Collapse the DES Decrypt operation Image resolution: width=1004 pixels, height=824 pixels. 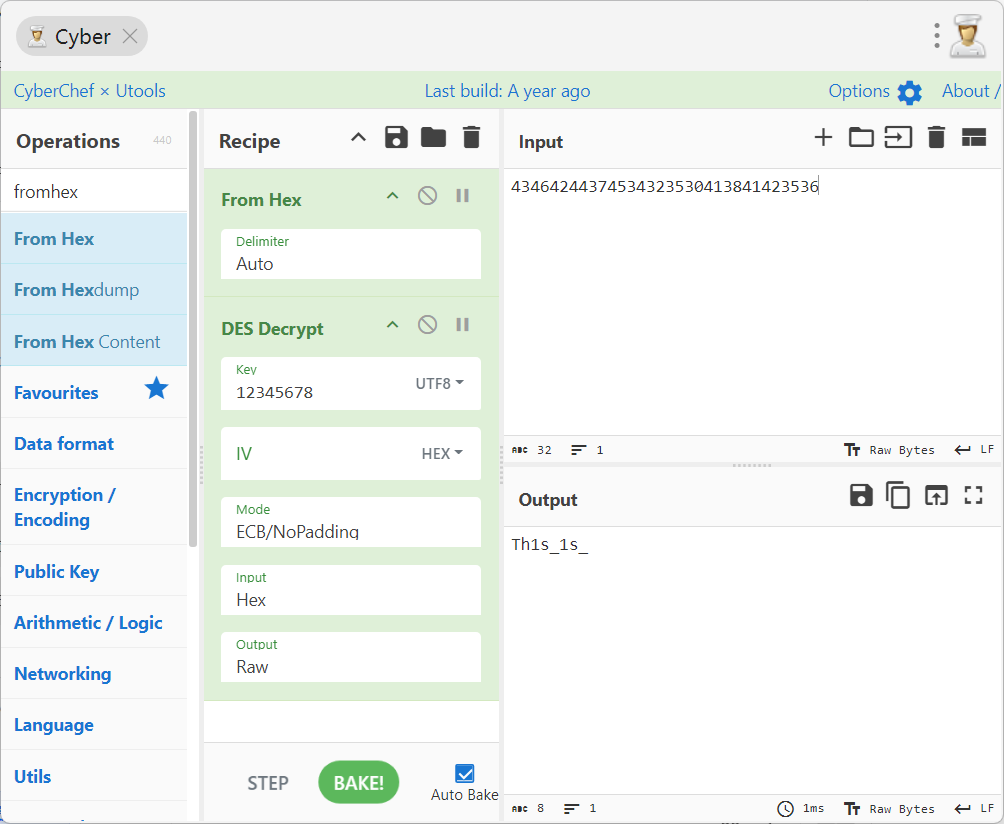[x=393, y=325]
